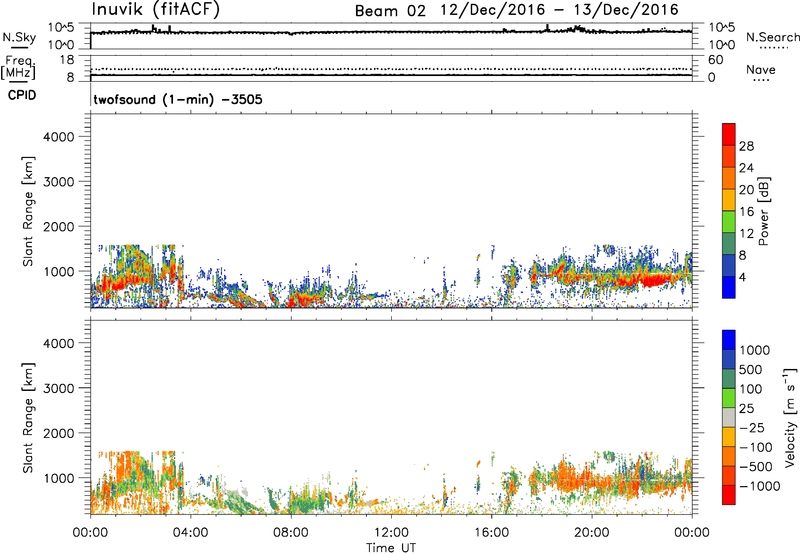800x554 pixels.
Task: Click the "12" value on the power color bar
Action: click(x=746, y=234)
